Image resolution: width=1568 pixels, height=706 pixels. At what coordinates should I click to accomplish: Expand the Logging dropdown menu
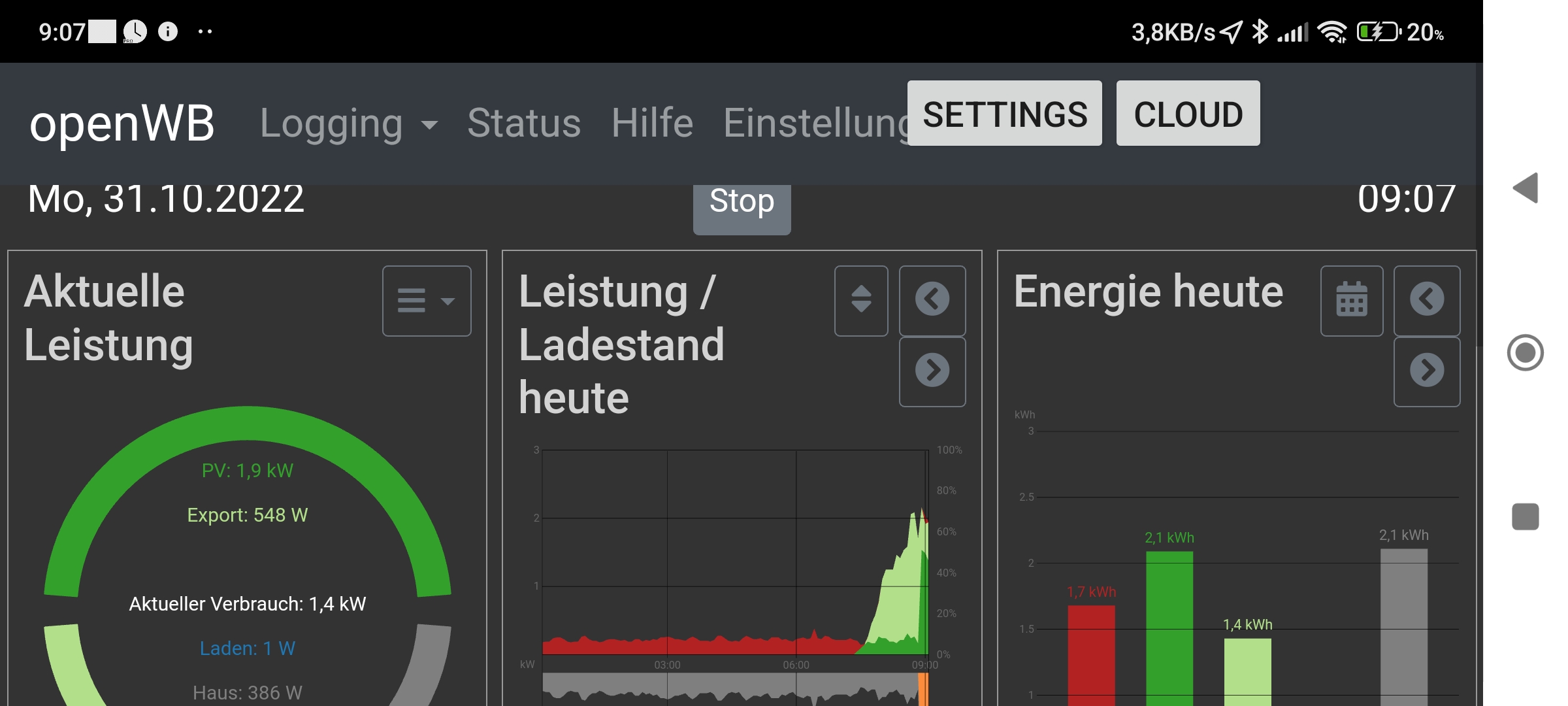click(348, 124)
